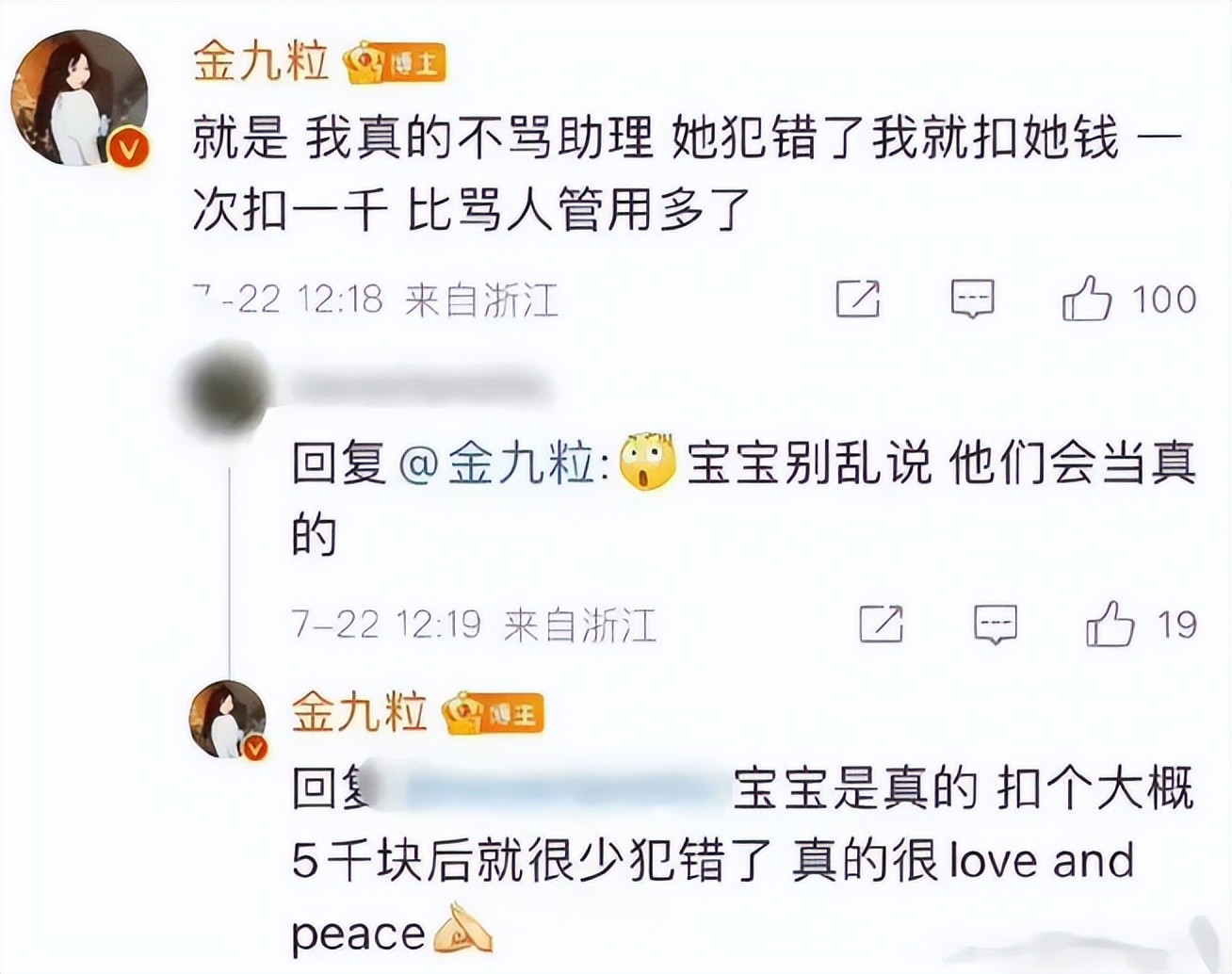The width and height of the screenshot is (1232, 974).
Task: Open the blurred replier's avatar
Action: pyautogui.click(x=225, y=389)
